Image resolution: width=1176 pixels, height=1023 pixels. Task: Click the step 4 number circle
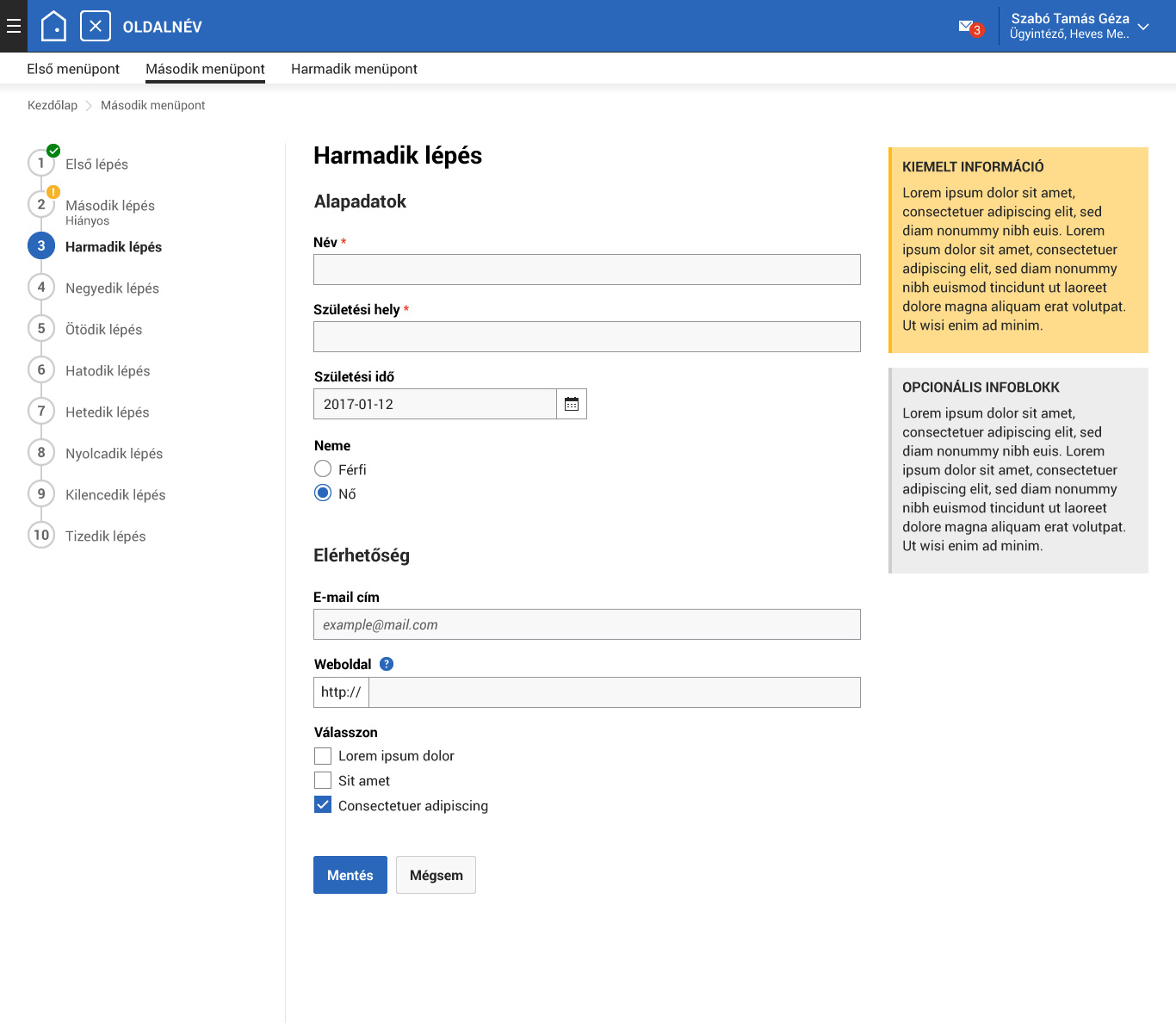[x=41, y=287]
